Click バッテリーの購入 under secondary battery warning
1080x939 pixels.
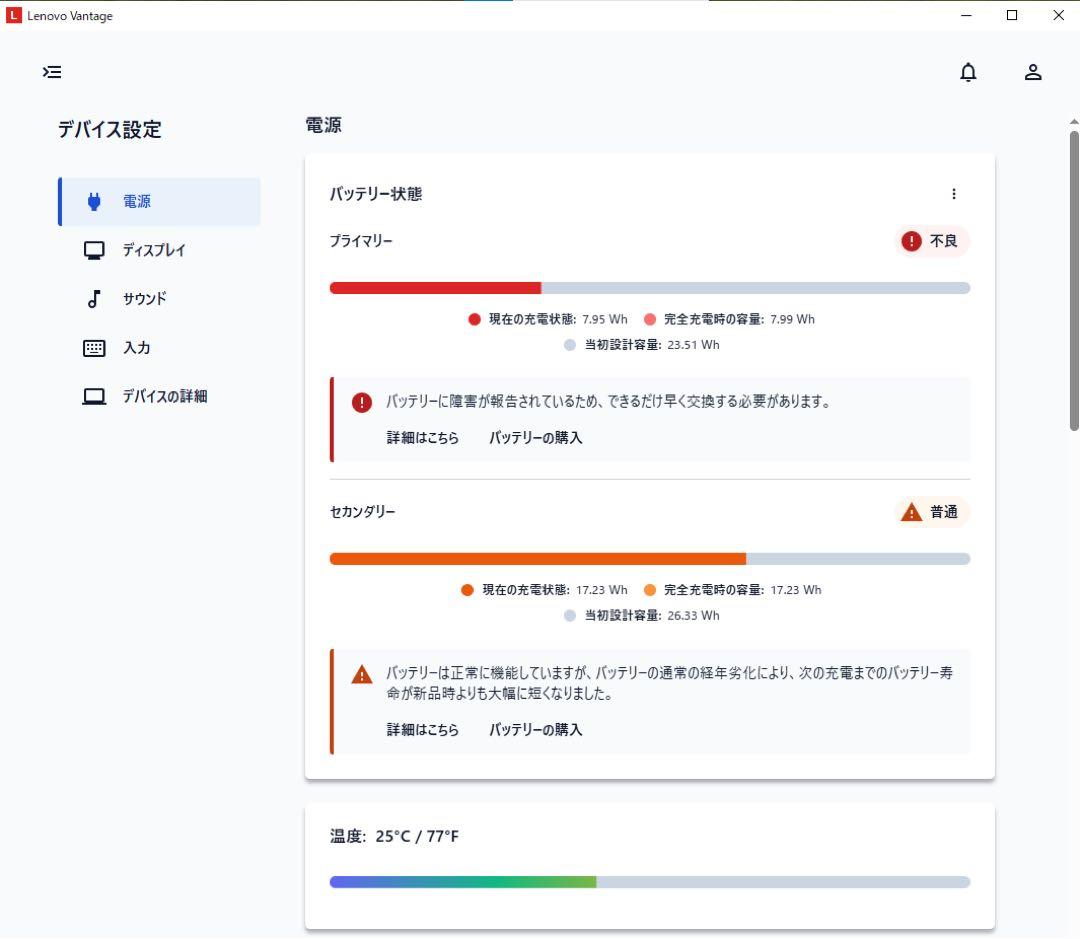pos(535,730)
